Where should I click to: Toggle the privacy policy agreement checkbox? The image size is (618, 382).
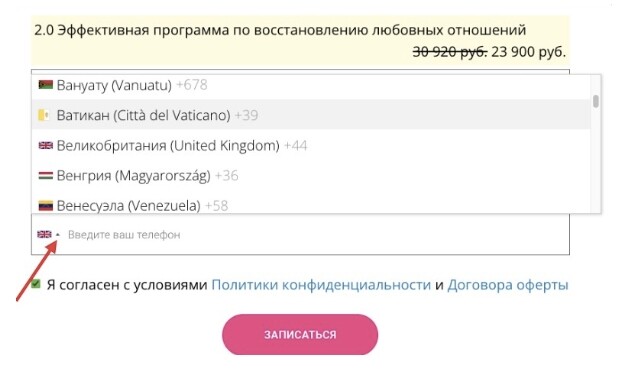point(36,284)
